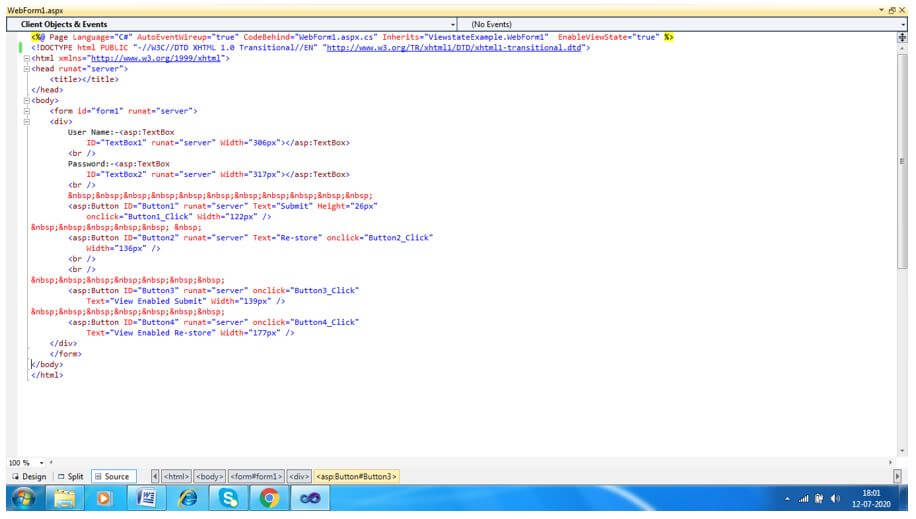
Task: Switch to Visual Studio taskbar icon
Action: (310, 499)
